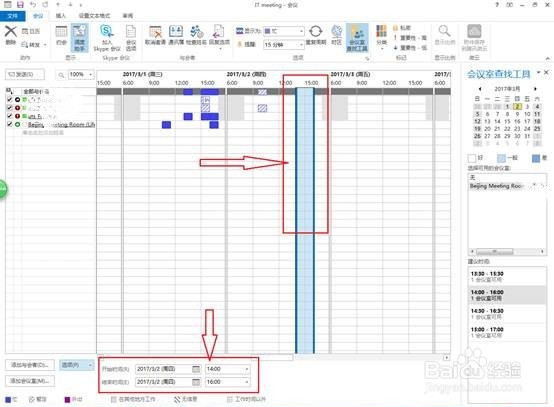Click the Forward button in actions group
Image resolution: width=554 pixels, height=407 pixels.
tap(34, 45)
